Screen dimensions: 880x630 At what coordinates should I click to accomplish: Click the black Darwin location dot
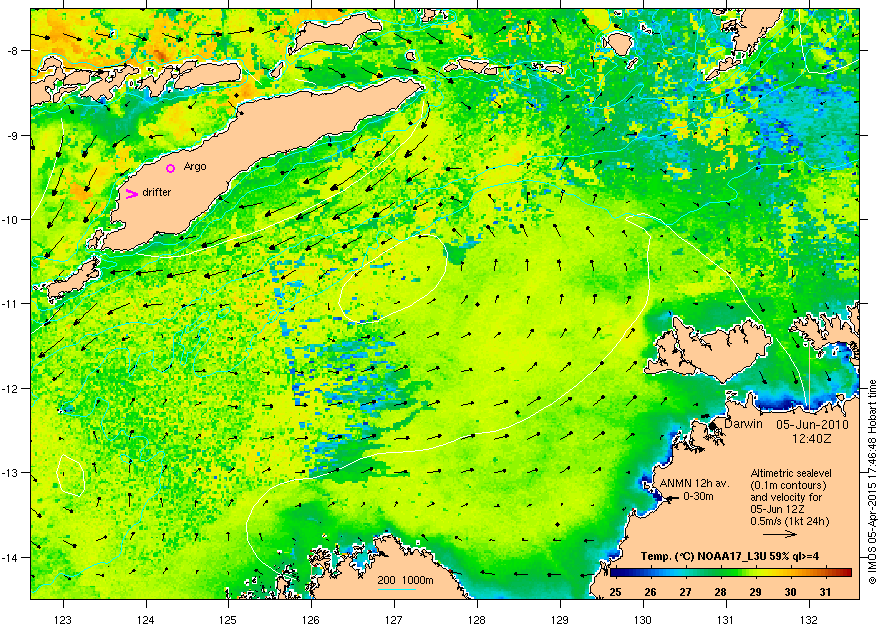point(712,426)
